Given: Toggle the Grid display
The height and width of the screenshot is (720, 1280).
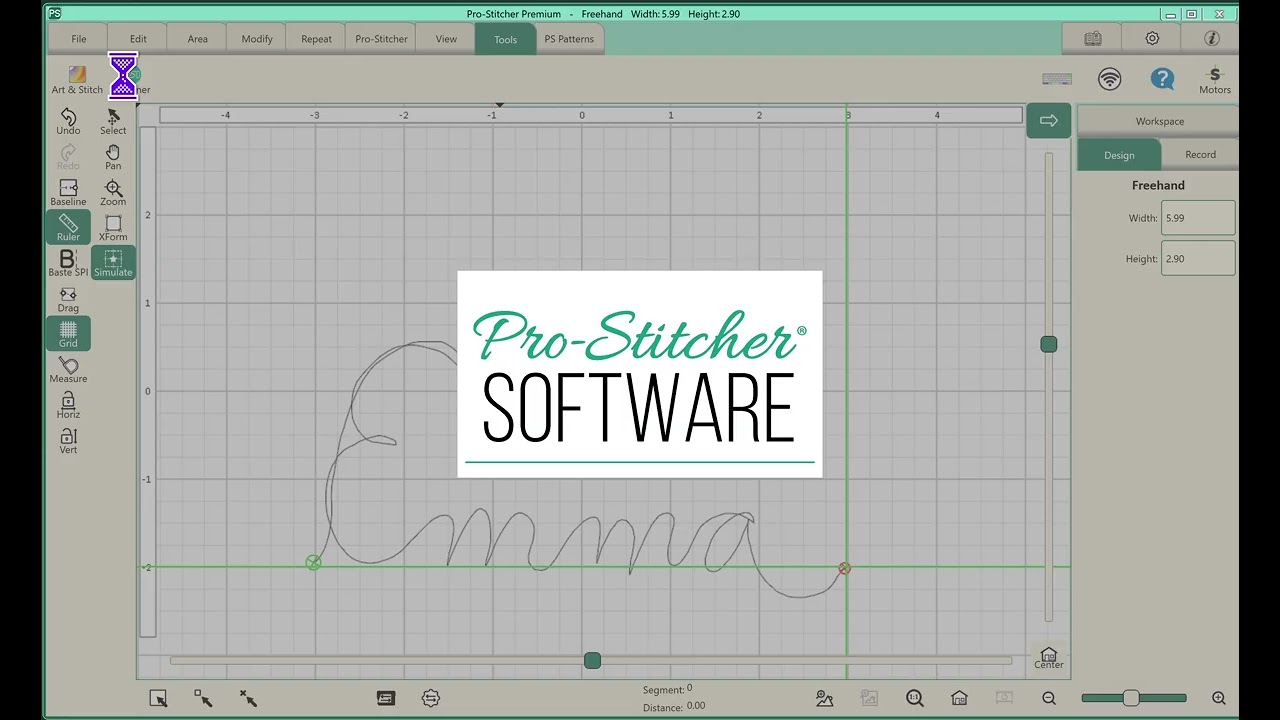Looking at the screenshot, I should pos(68,334).
